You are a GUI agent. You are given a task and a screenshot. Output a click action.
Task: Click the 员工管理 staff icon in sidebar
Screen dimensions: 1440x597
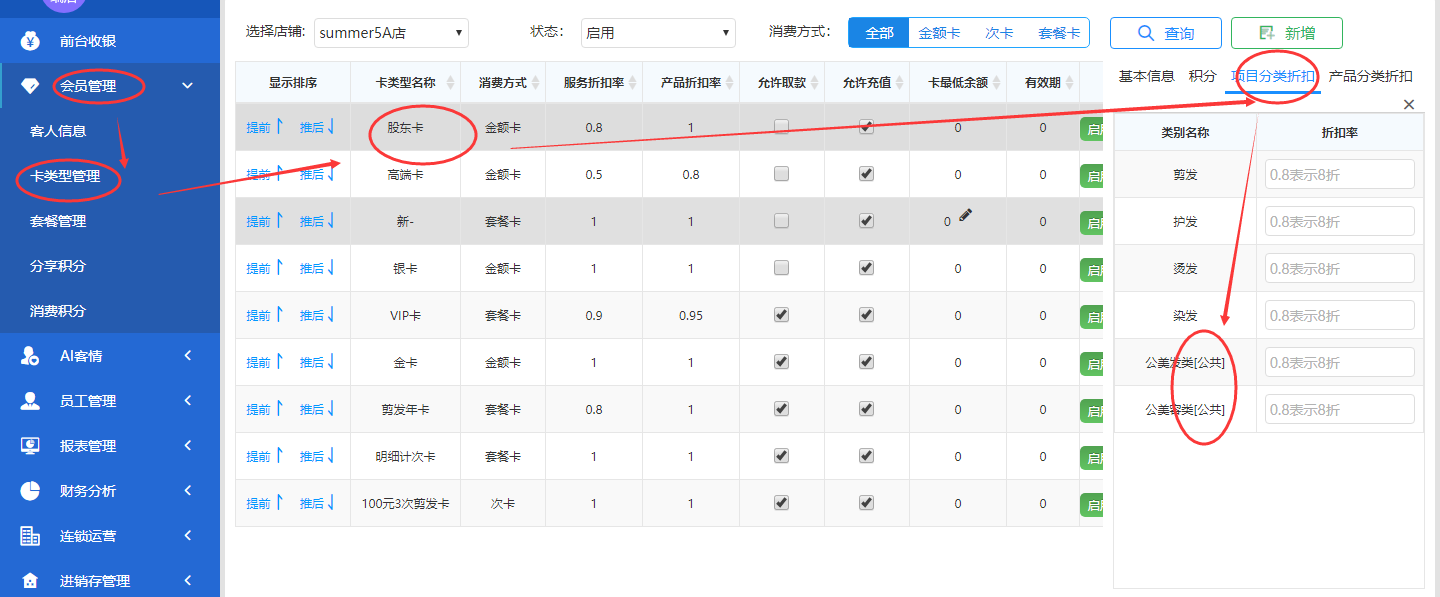click(30, 401)
